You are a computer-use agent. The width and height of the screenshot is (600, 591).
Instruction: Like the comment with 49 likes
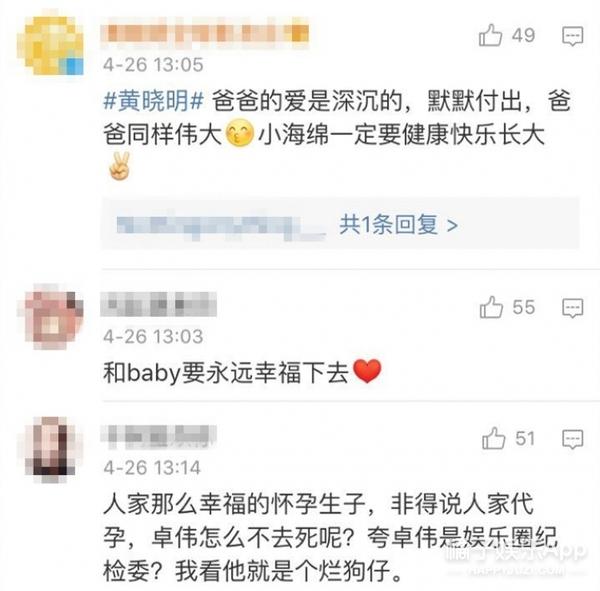(x=490, y=35)
